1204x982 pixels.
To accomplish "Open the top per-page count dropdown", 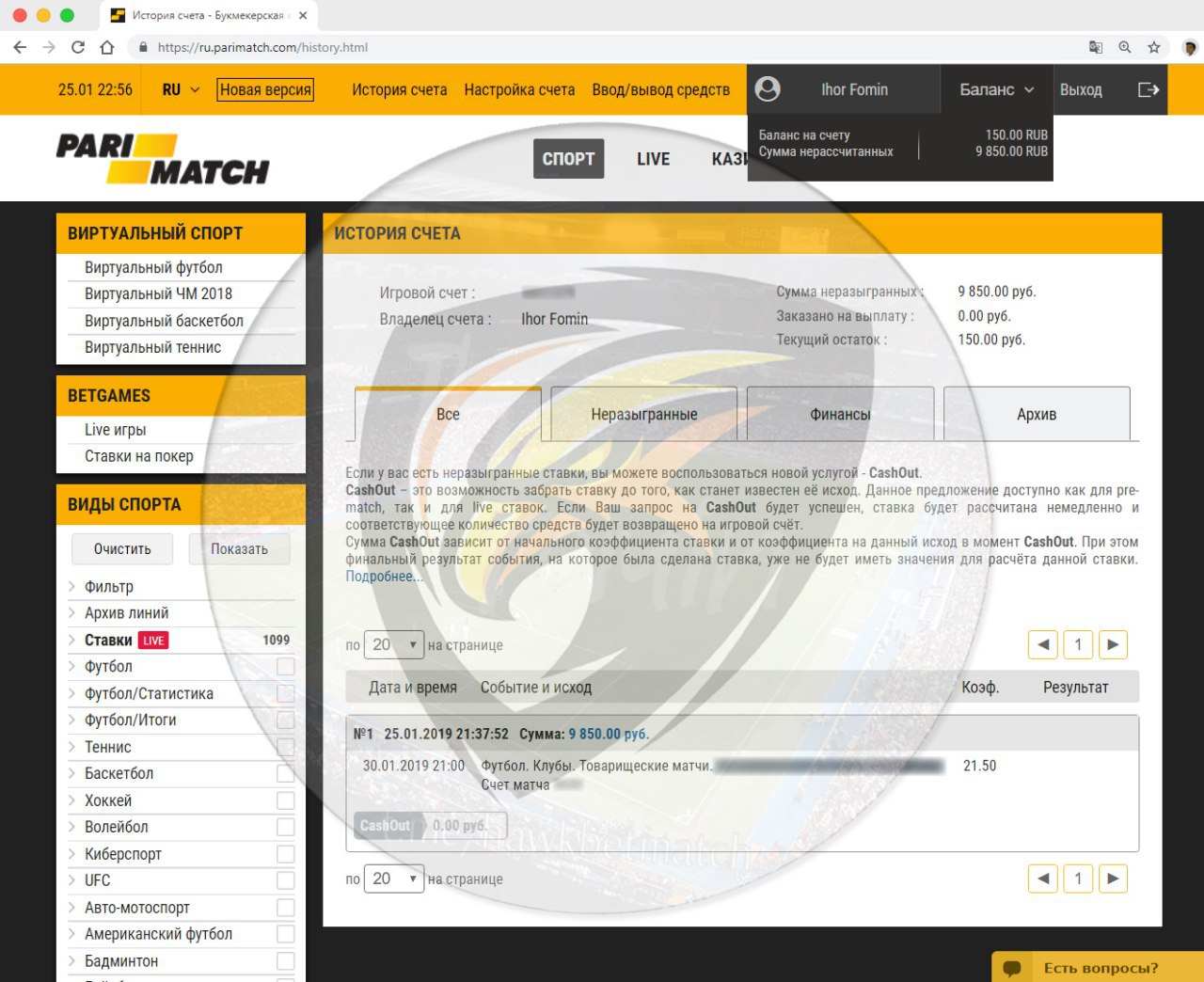I will [x=394, y=644].
